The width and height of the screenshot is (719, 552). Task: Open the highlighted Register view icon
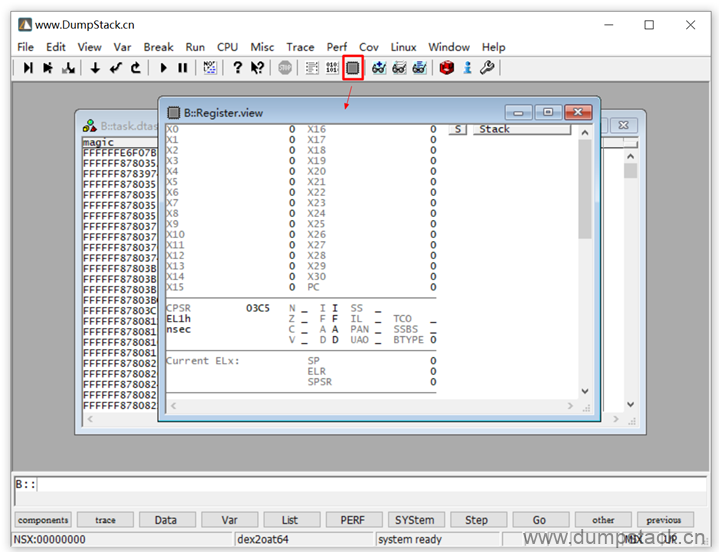coord(352,68)
